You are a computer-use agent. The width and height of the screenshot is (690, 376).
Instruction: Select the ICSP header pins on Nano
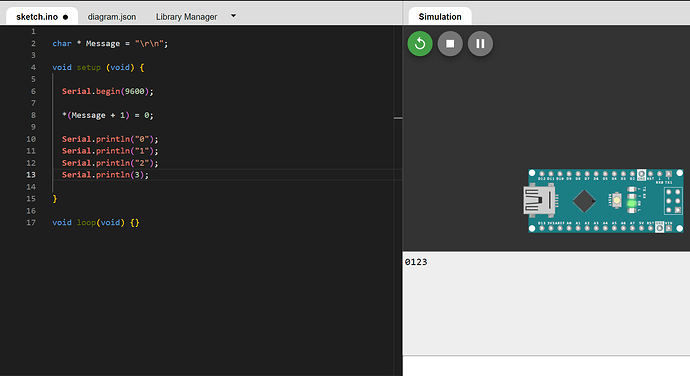click(x=673, y=201)
